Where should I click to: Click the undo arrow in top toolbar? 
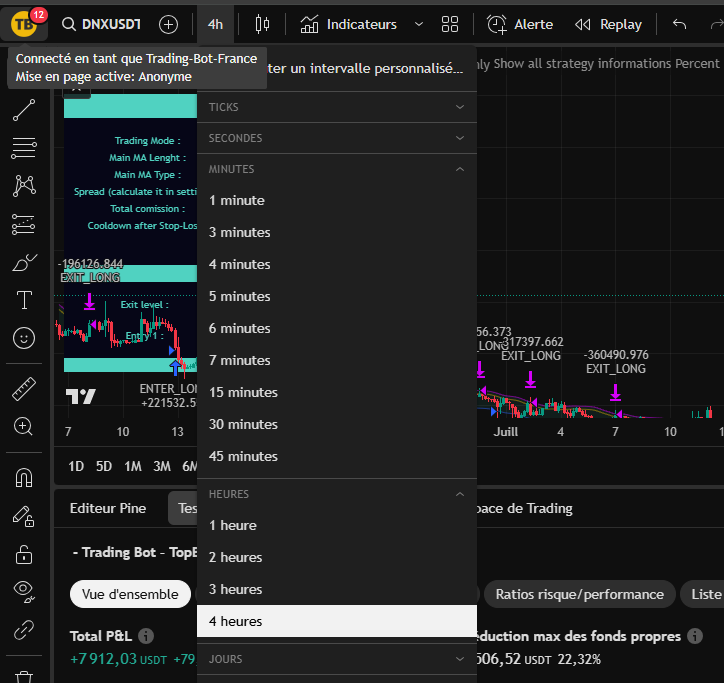tap(680, 24)
